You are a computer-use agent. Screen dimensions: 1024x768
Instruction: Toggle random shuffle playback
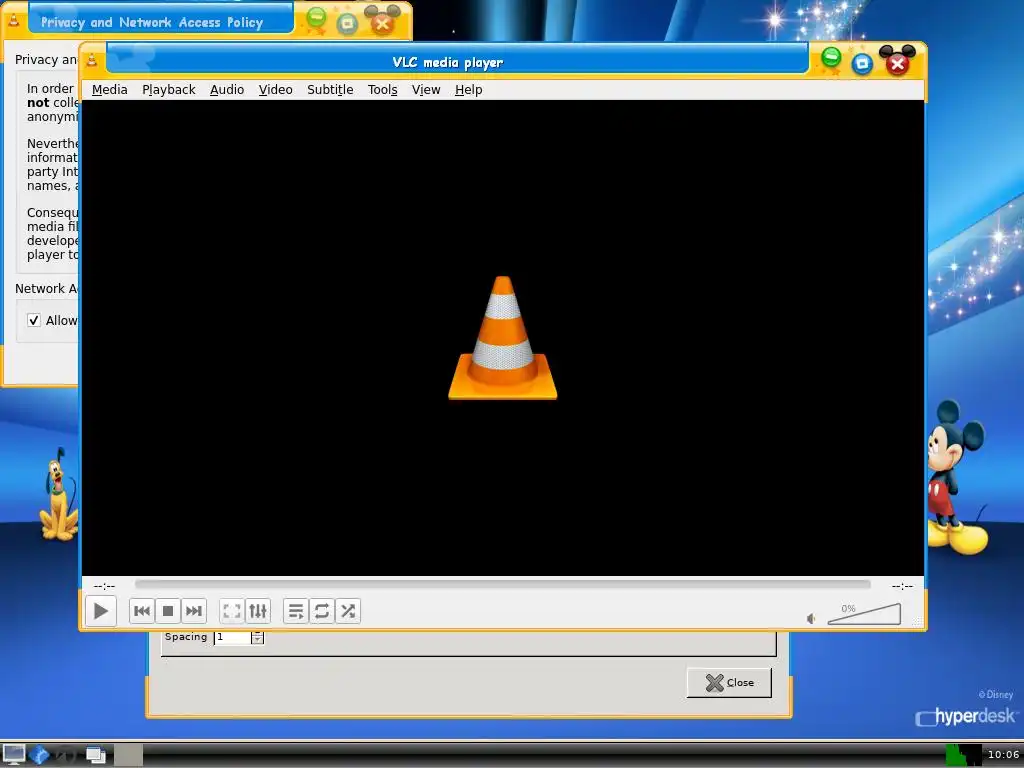pyautogui.click(x=348, y=611)
